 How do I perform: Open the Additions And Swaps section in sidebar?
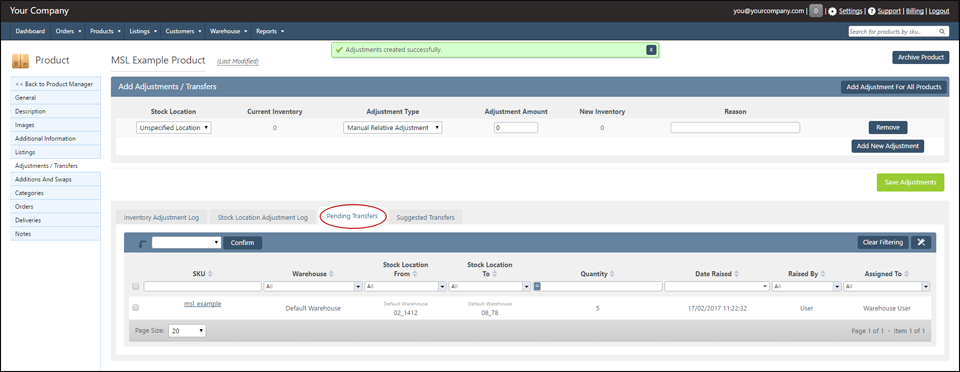[x=55, y=179]
